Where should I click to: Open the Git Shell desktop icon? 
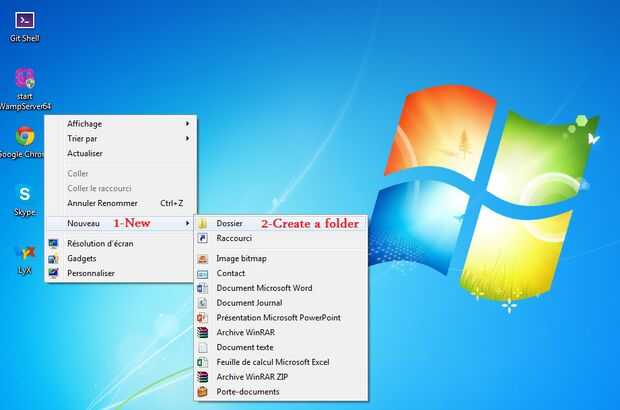click(x=25, y=27)
